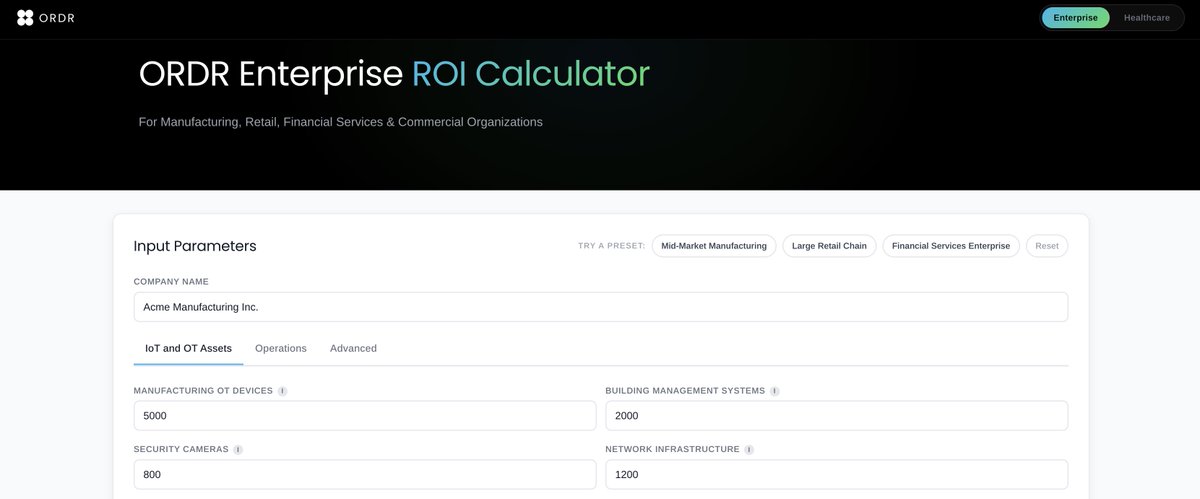
Task: Open info icon for Security Cameras
Action: [238, 450]
